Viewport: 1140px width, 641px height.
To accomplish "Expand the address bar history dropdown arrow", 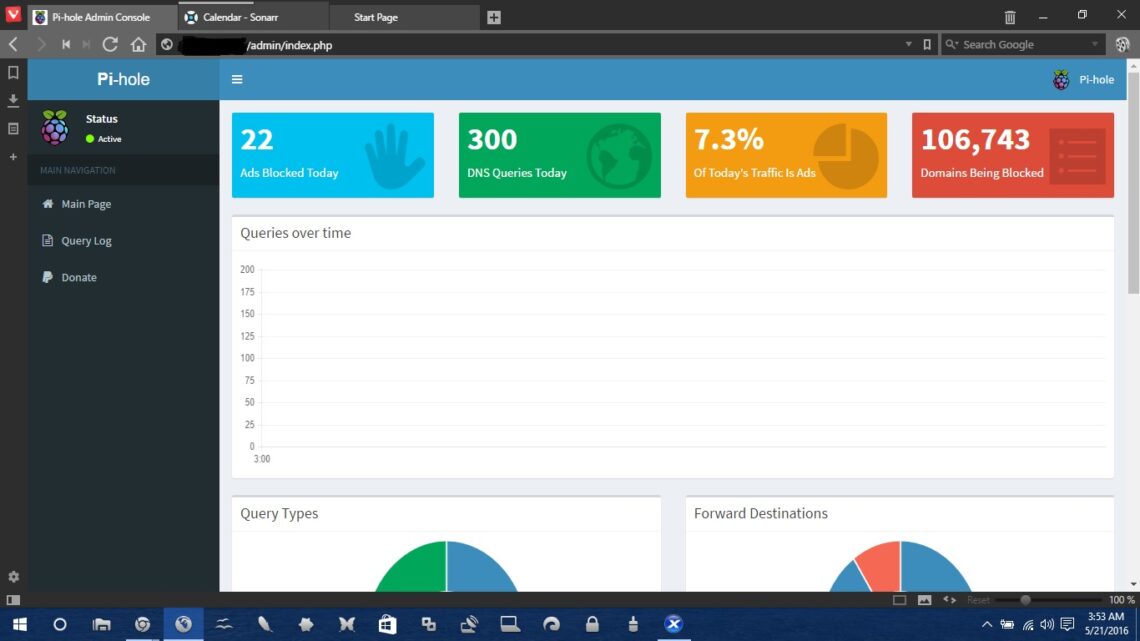I will pyautogui.click(x=908, y=44).
